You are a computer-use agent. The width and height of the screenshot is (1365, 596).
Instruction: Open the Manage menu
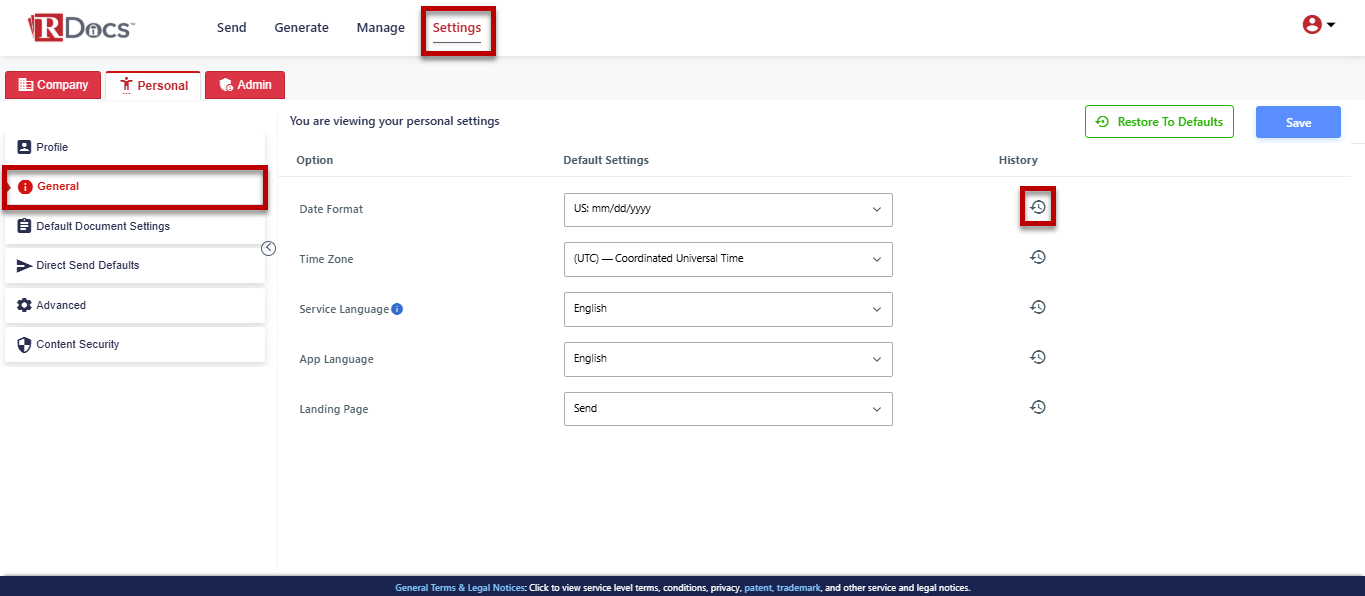(380, 28)
